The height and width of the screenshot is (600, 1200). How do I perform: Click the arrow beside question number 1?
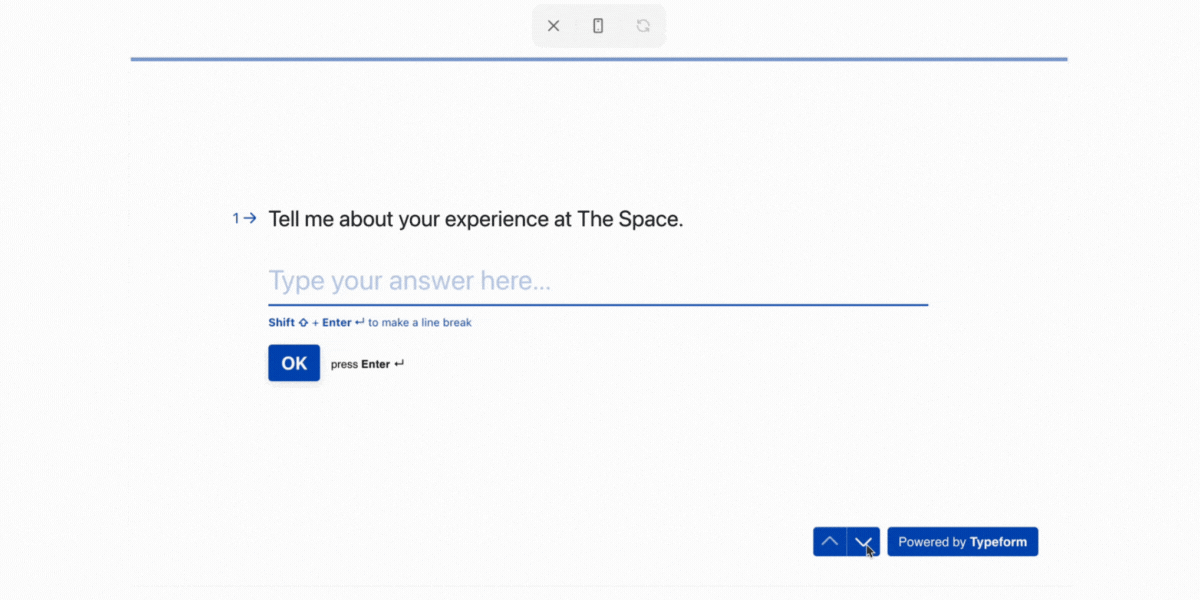pyautogui.click(x=250, y=218)
